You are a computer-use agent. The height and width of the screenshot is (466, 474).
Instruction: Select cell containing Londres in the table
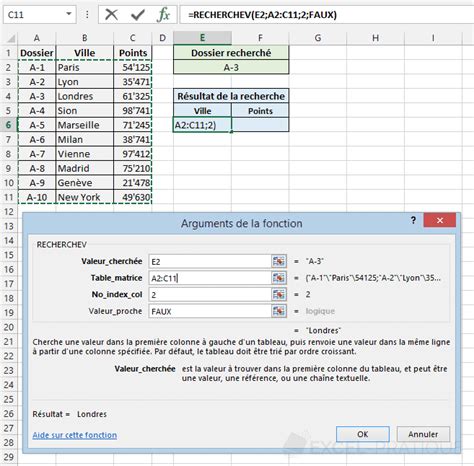pyautogui.click(x=85, y=96)
